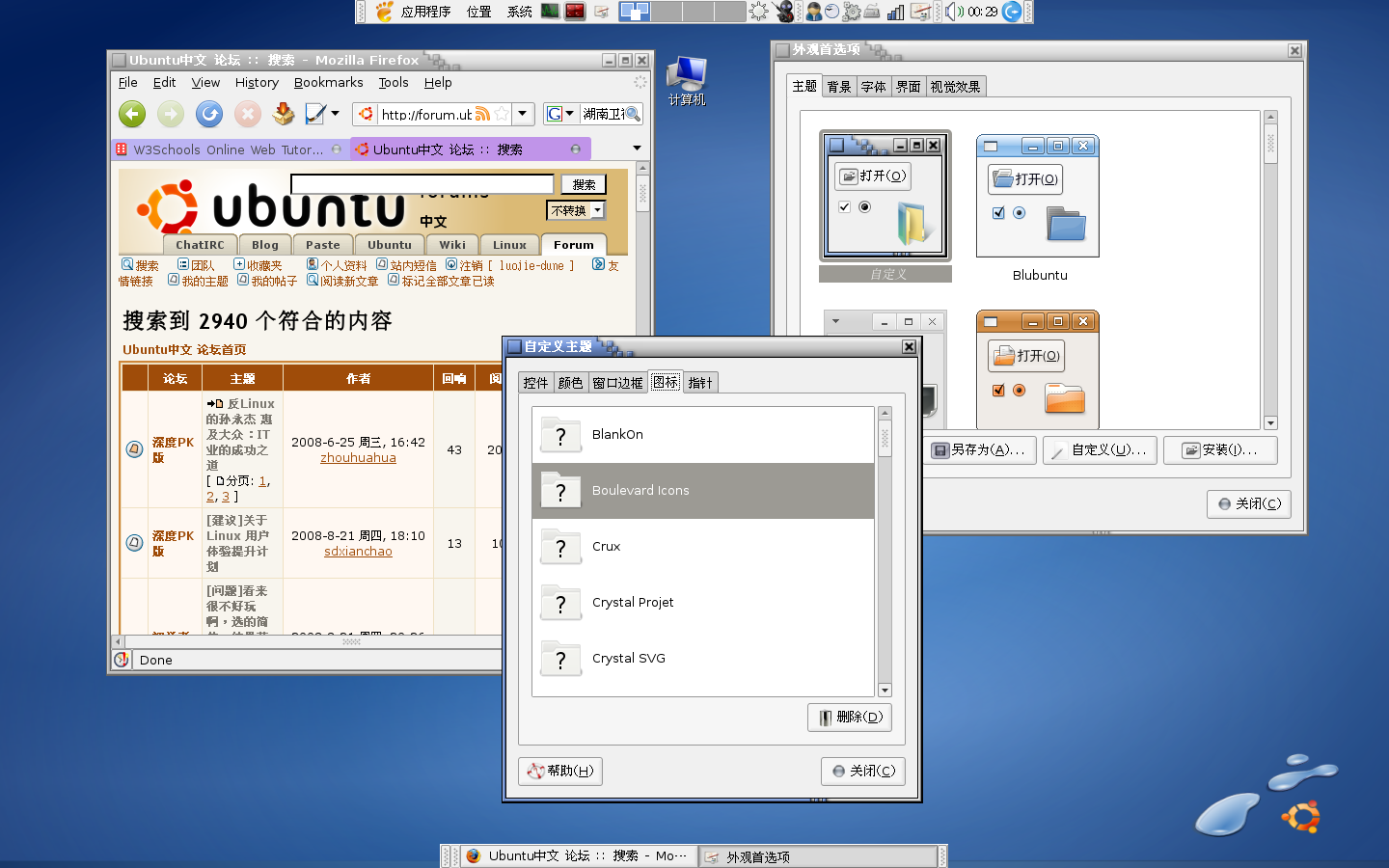Open the 不转换 conversion dropdown
The image size is (1389, 868).
(x=576, y=210)
